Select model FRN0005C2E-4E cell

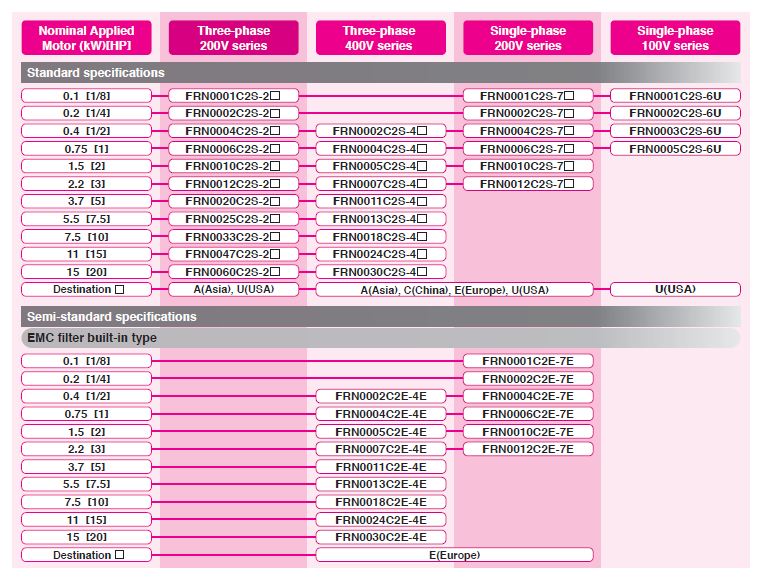(381, 431)
